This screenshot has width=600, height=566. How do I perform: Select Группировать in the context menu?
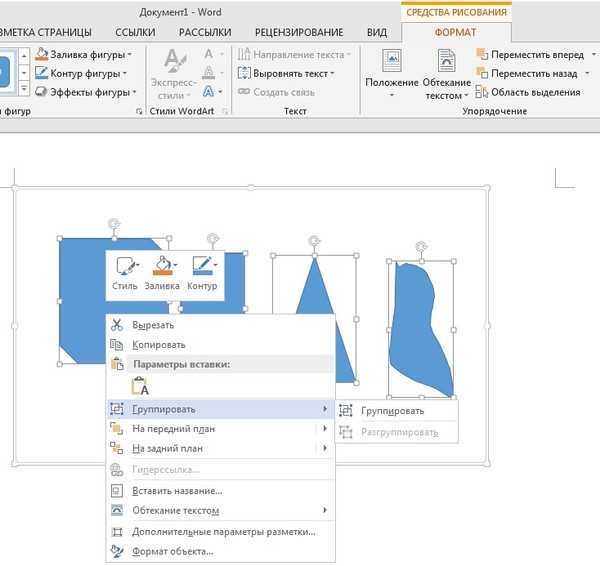click(220, 409)
